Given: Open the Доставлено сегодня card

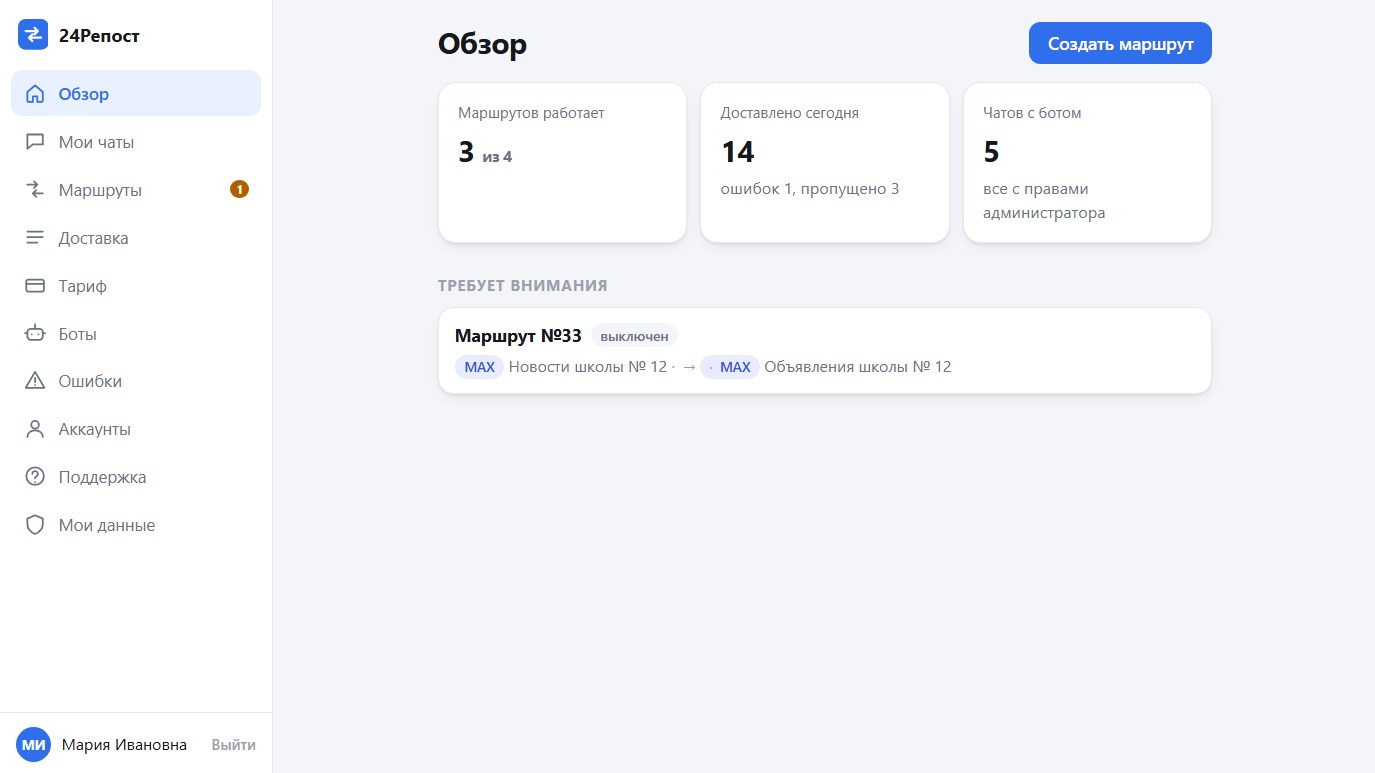Looking at the screenshot, I should pyautogui.click(x=825, y=162).
